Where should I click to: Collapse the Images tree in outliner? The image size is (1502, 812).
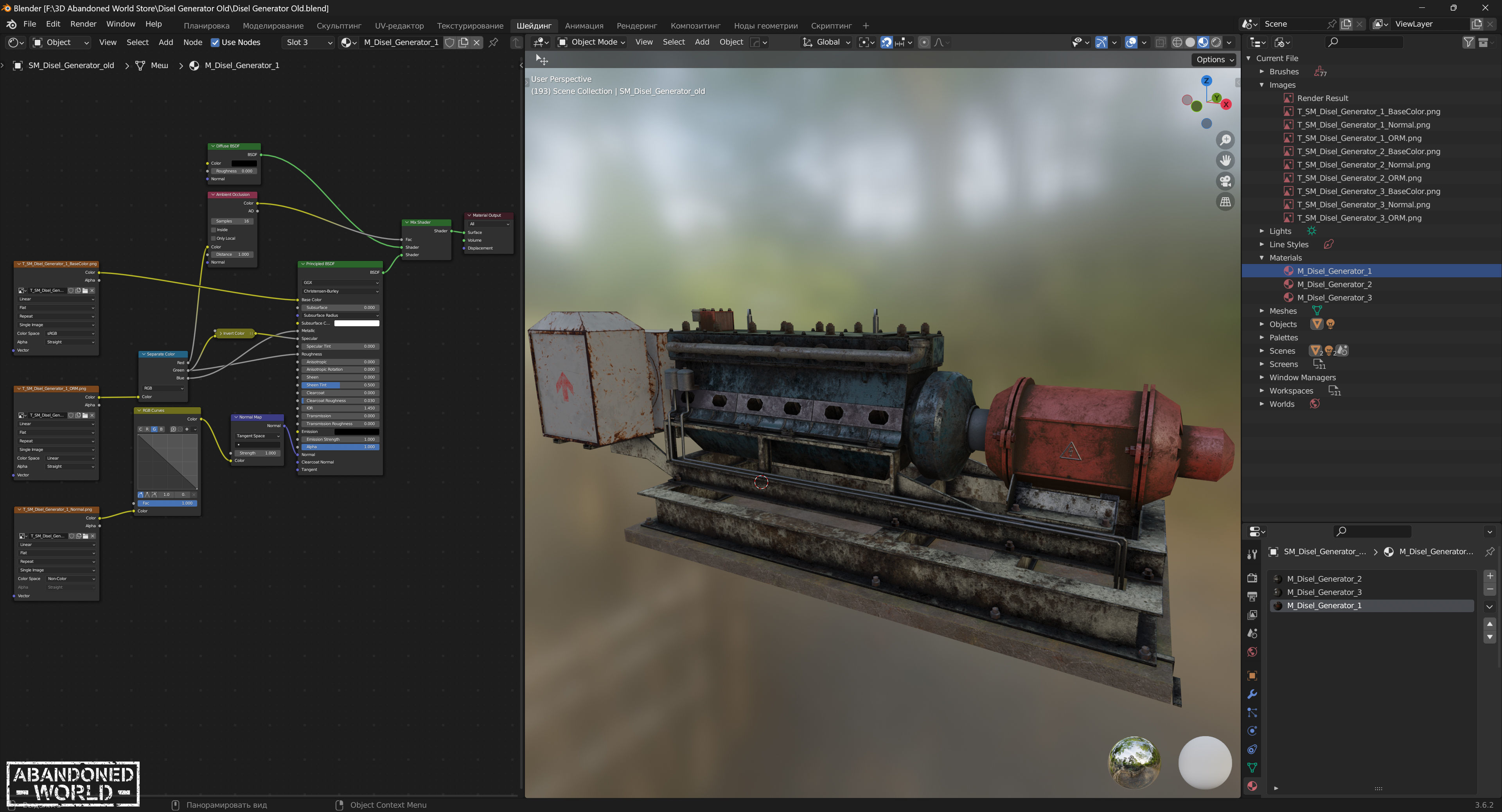[x=1262, y=85]
